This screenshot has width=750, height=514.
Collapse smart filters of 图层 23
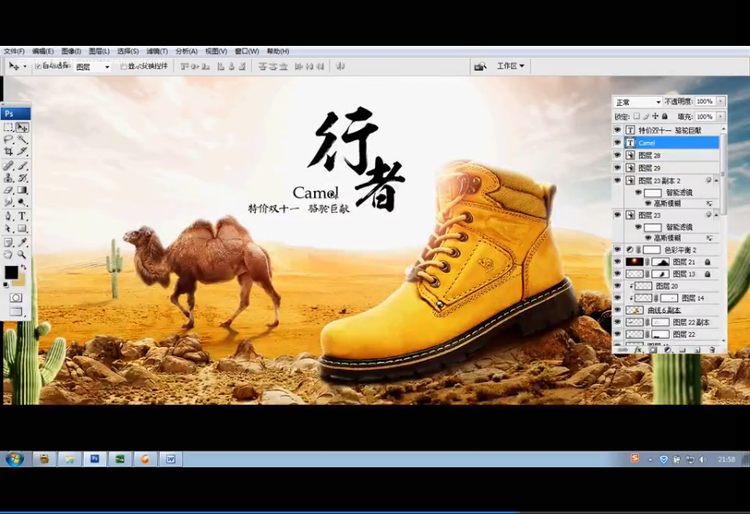(x=717, y=215)
